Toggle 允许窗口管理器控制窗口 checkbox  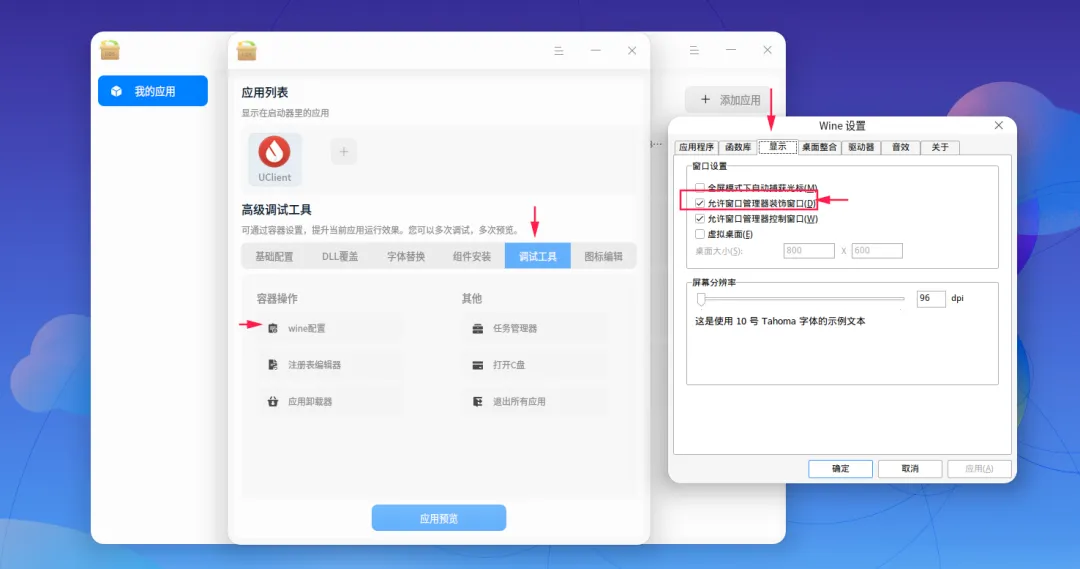(700, 219)
